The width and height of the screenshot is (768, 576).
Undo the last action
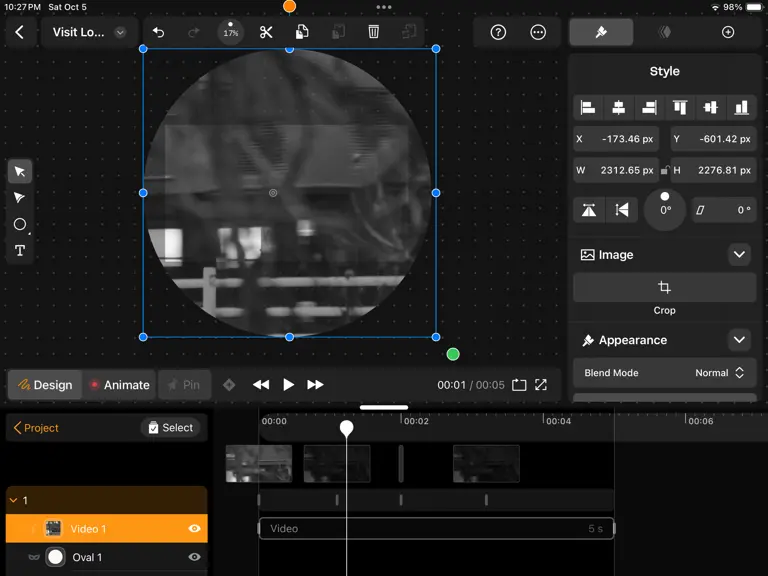click(x=158, y=32)
